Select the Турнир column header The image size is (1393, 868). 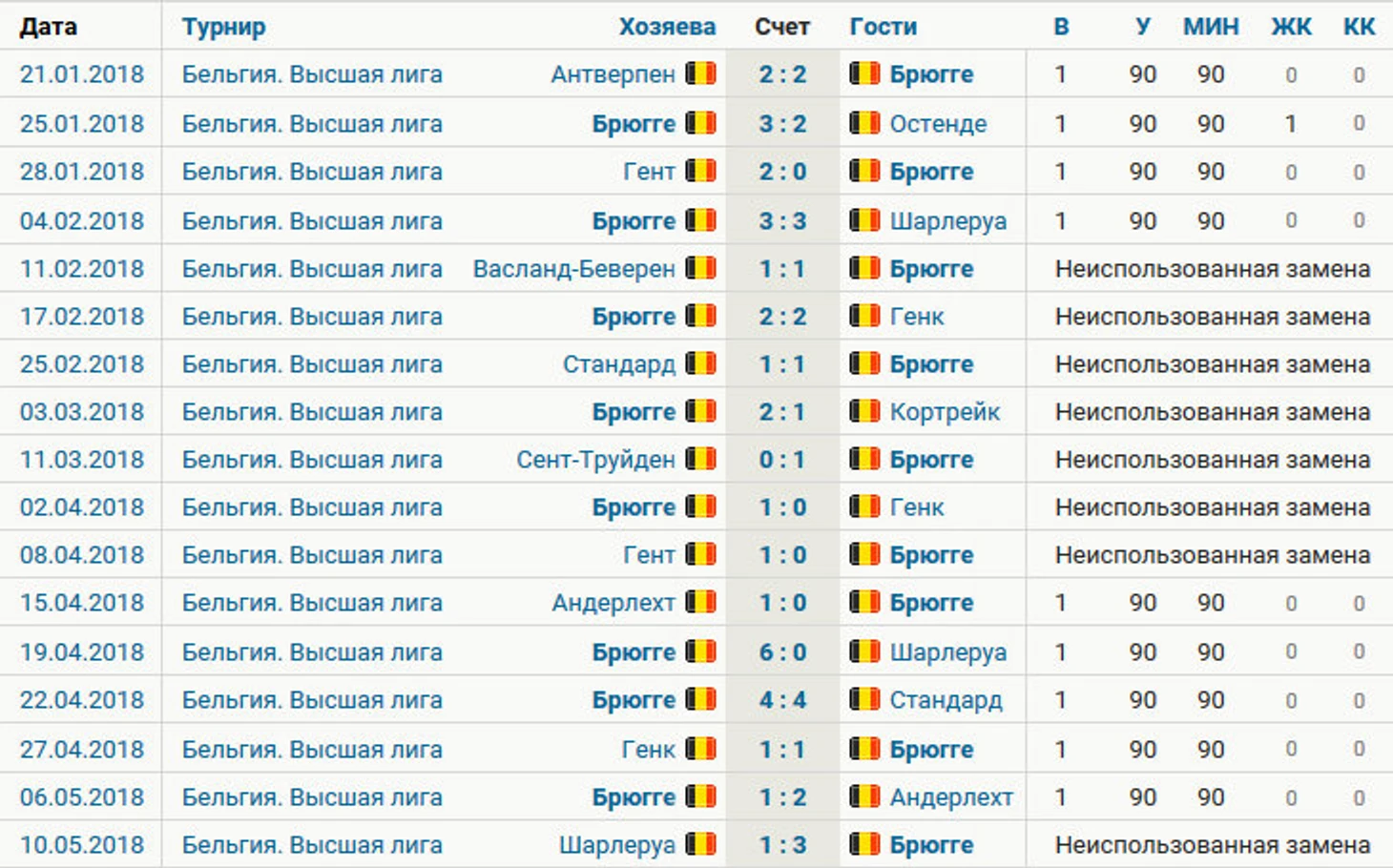click(224, 27)
